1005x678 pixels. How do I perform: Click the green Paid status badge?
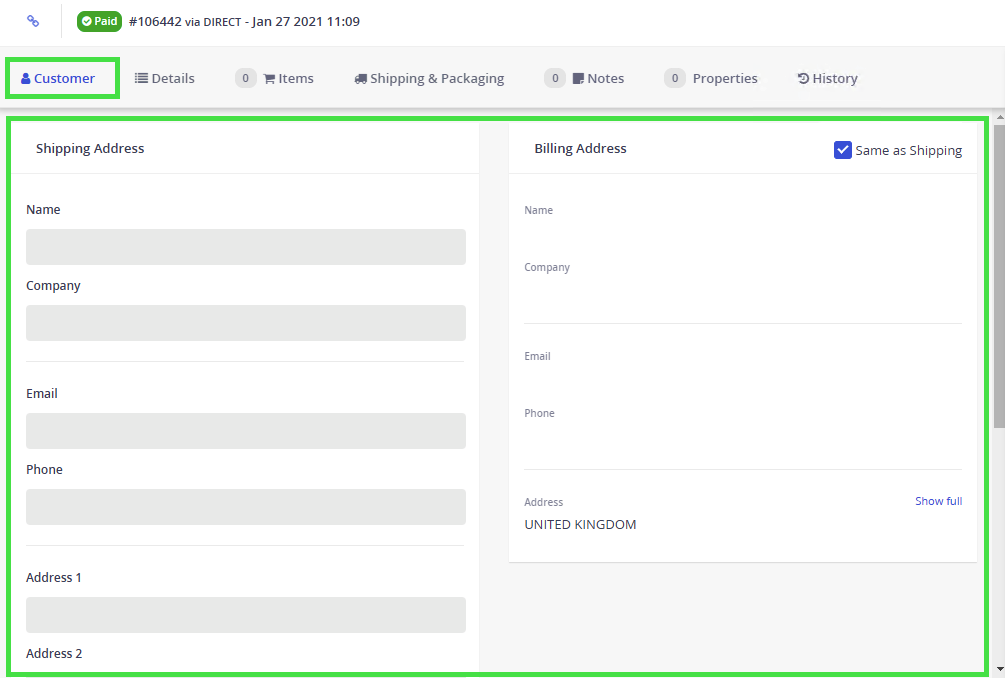point(99,21)
